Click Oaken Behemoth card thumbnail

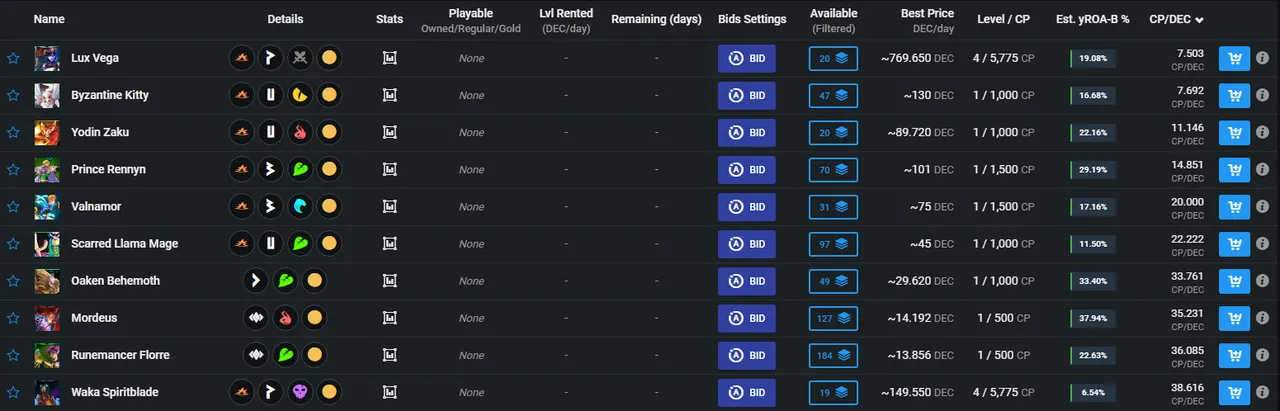[x=47, y=281]
